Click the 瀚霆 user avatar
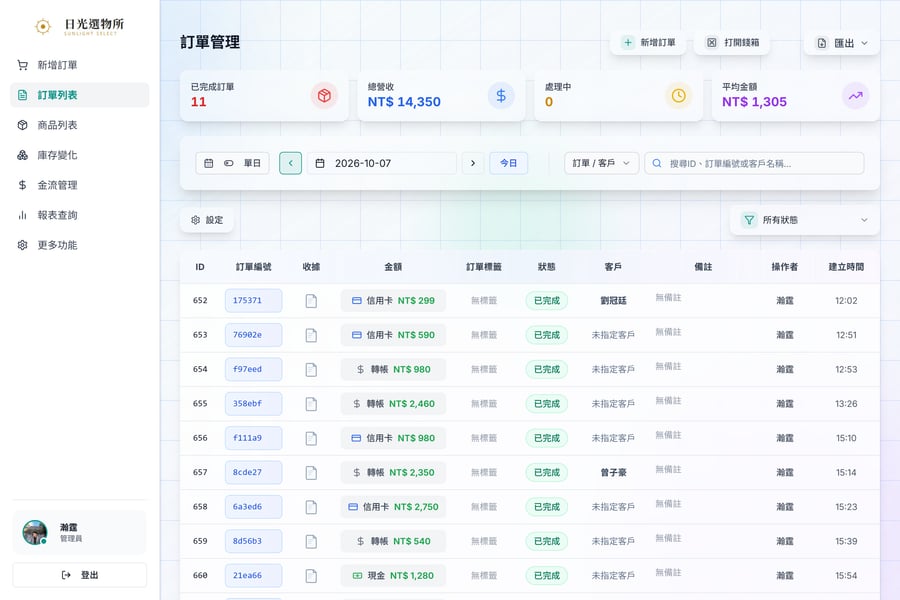 (35, 532)
